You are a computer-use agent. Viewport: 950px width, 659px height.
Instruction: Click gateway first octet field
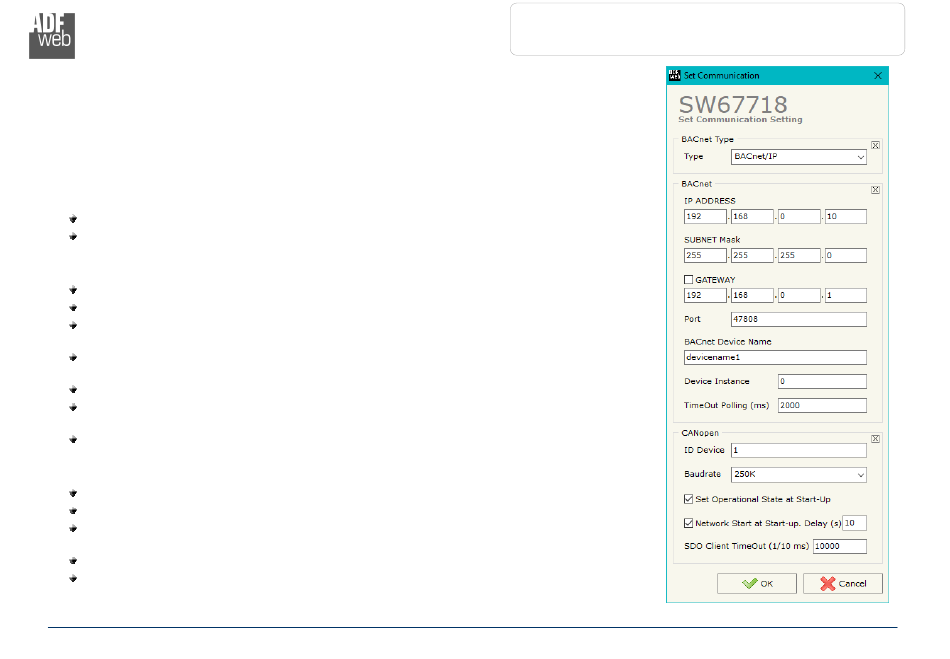click(x=705, y=296)
